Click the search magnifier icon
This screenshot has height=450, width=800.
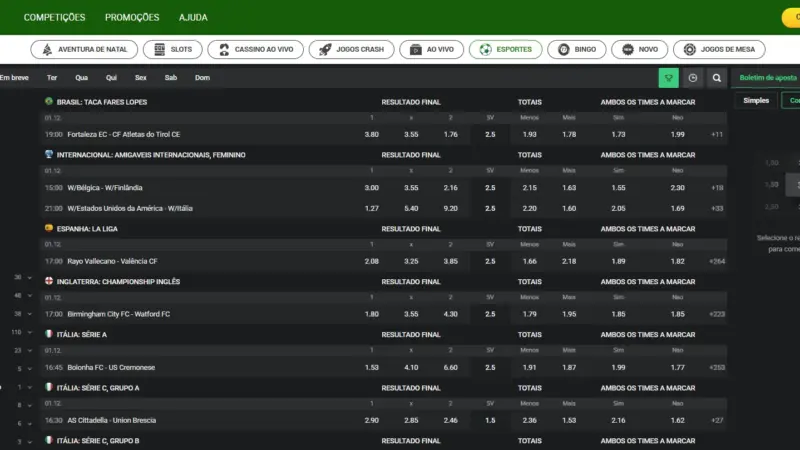(717, 78)
